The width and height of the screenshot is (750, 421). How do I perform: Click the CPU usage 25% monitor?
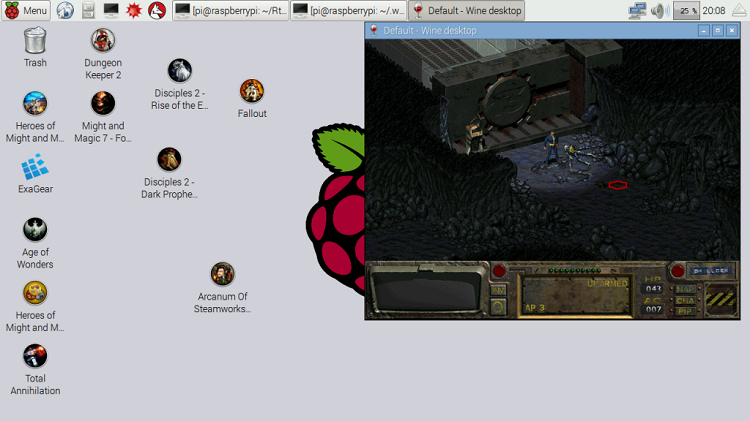tap(686, 10)
